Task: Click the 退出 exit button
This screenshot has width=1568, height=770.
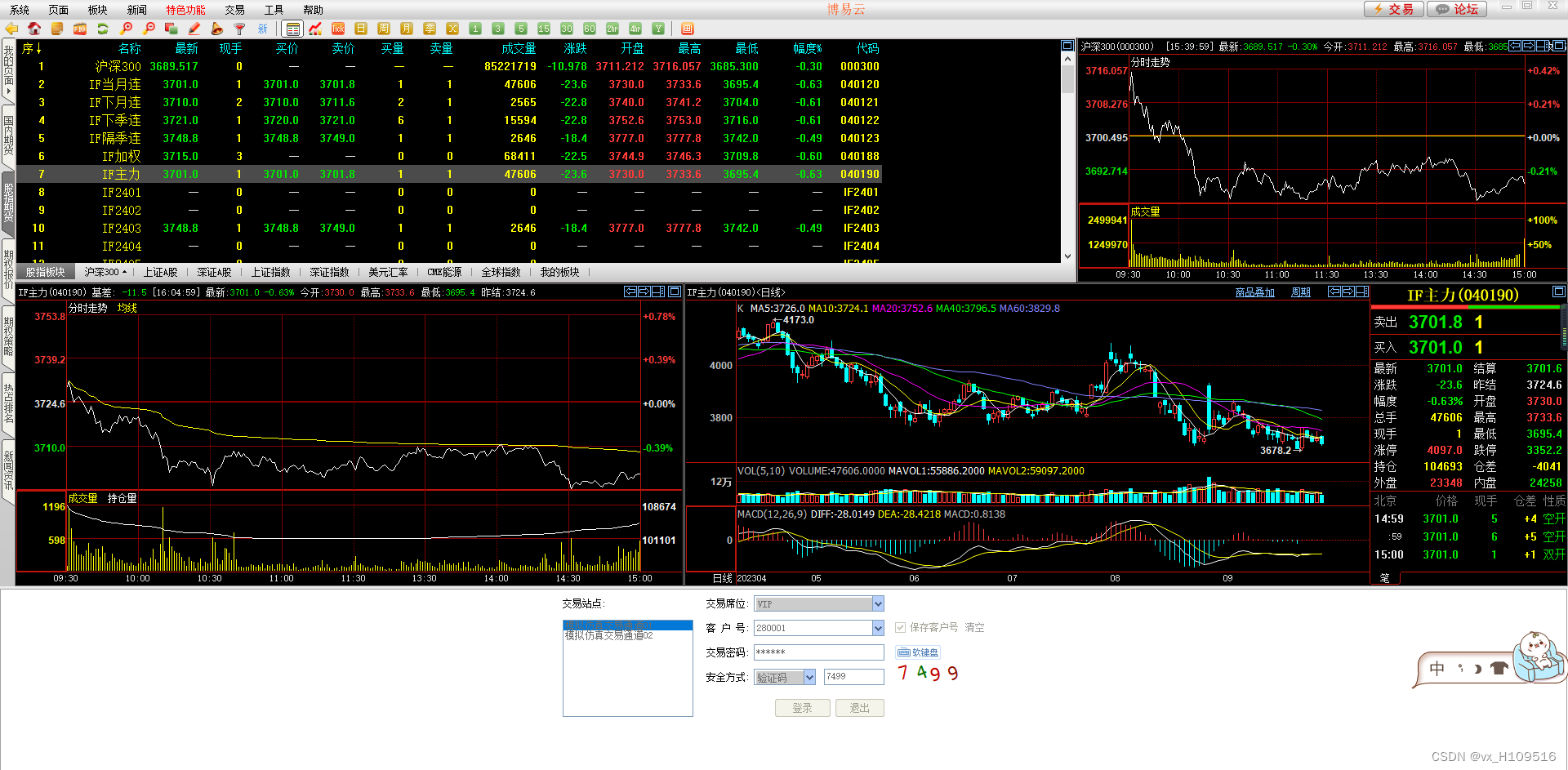Action: 859,708
